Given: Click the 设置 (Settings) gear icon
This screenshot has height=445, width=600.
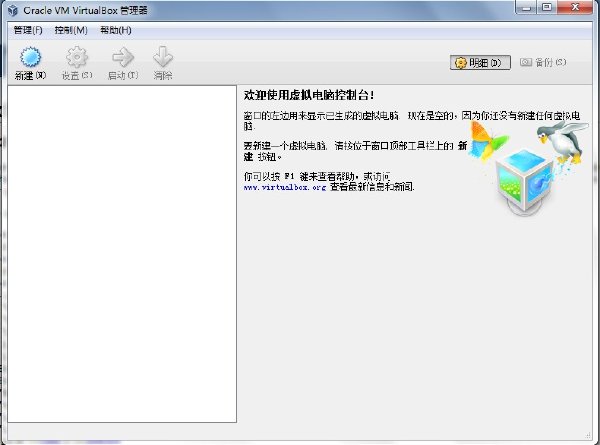Looking at the screenshot, I should click(77, 57).
